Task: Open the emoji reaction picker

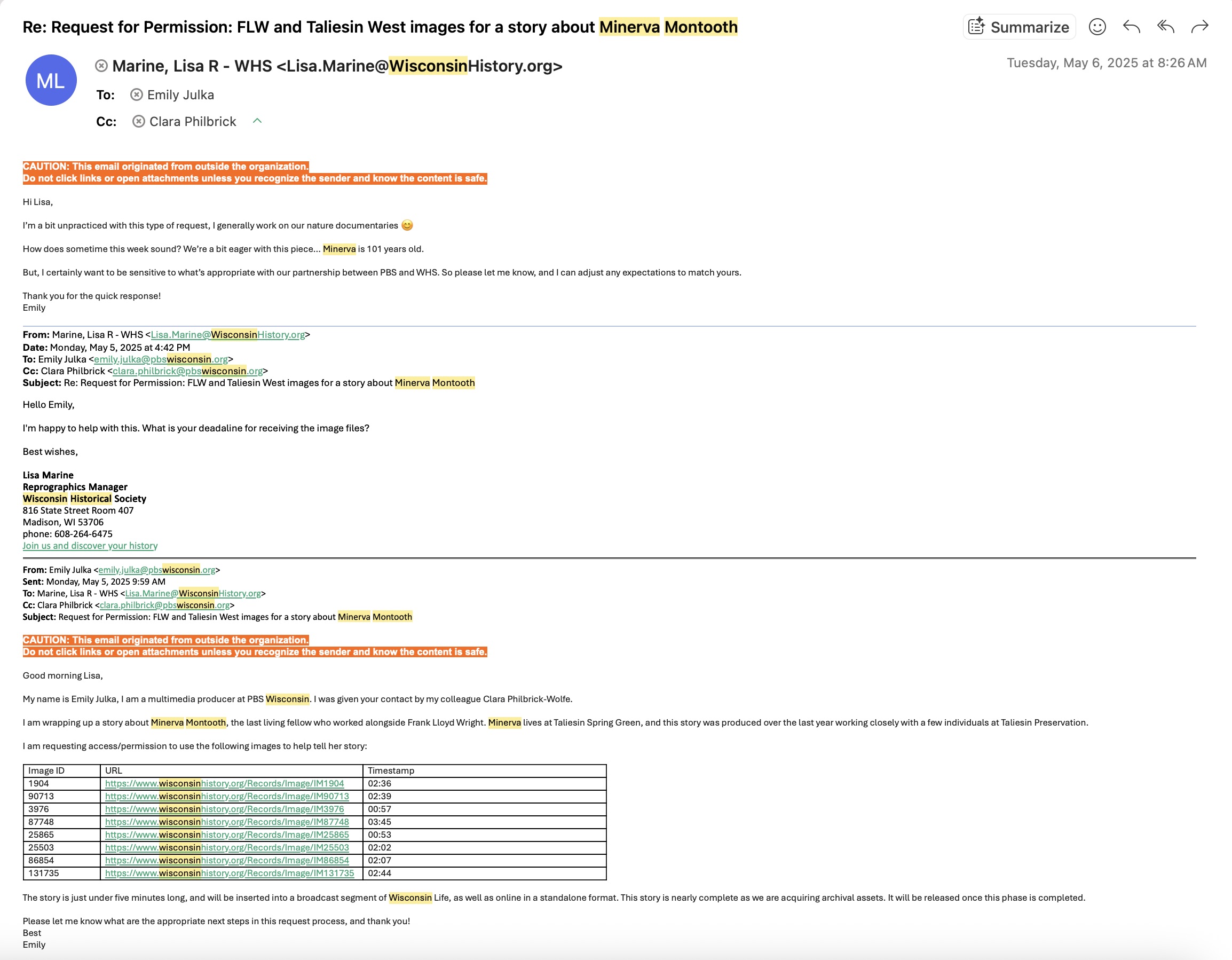Action: click(1096, 27)
